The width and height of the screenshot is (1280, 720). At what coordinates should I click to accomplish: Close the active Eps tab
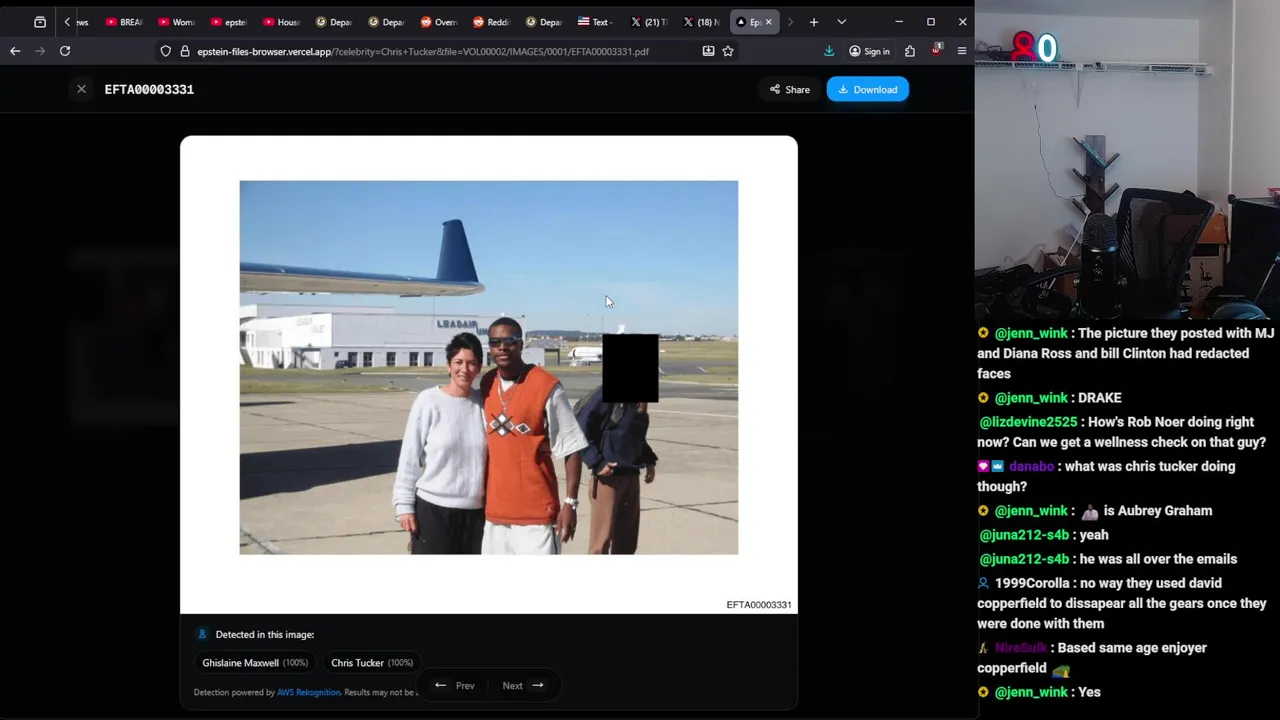pos(768,22)
